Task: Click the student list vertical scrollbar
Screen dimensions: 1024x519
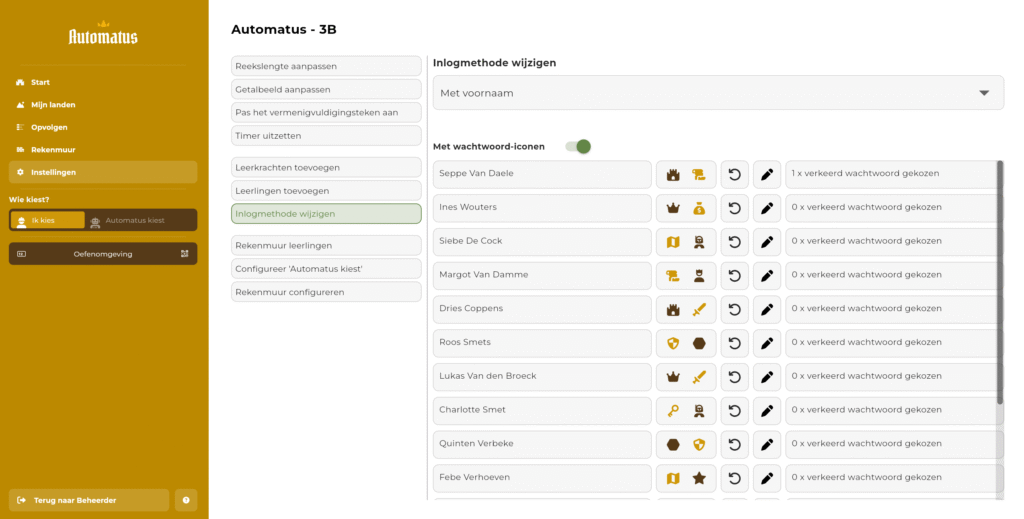Action: tap(1000, 280)
